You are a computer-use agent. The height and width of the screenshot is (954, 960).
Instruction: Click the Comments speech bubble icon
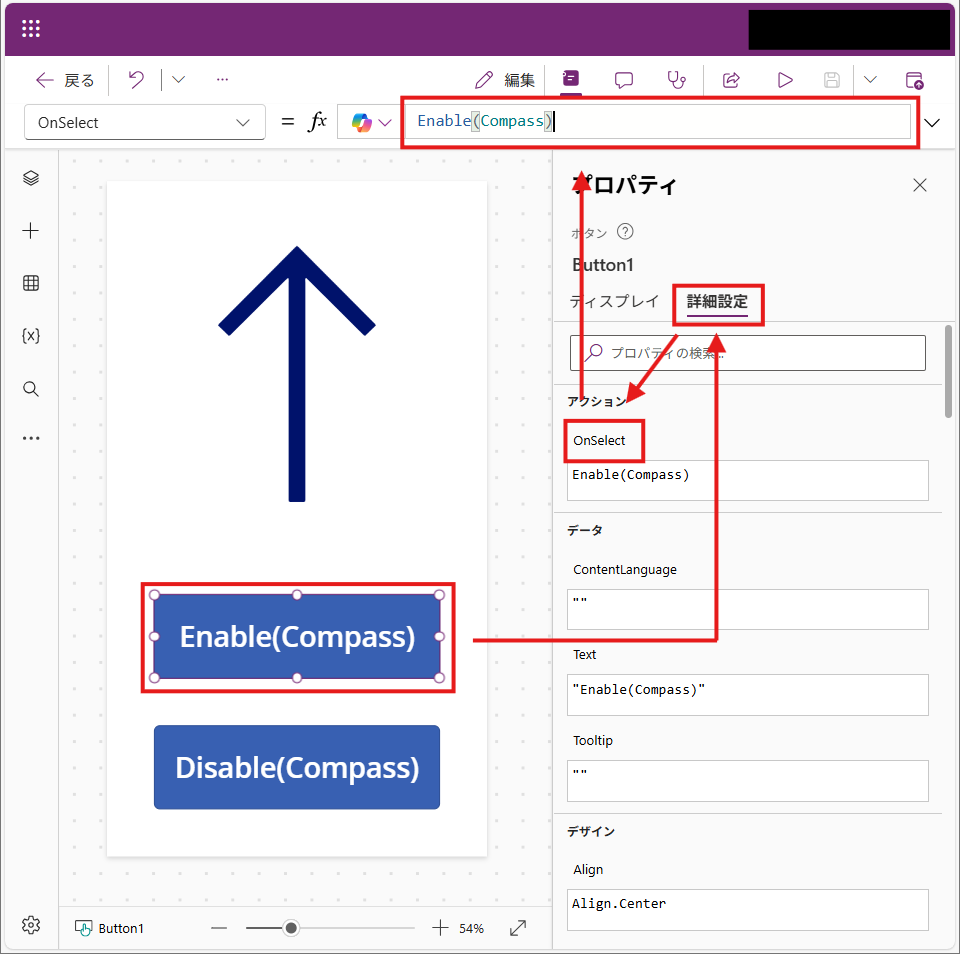[x=624, y=80]
